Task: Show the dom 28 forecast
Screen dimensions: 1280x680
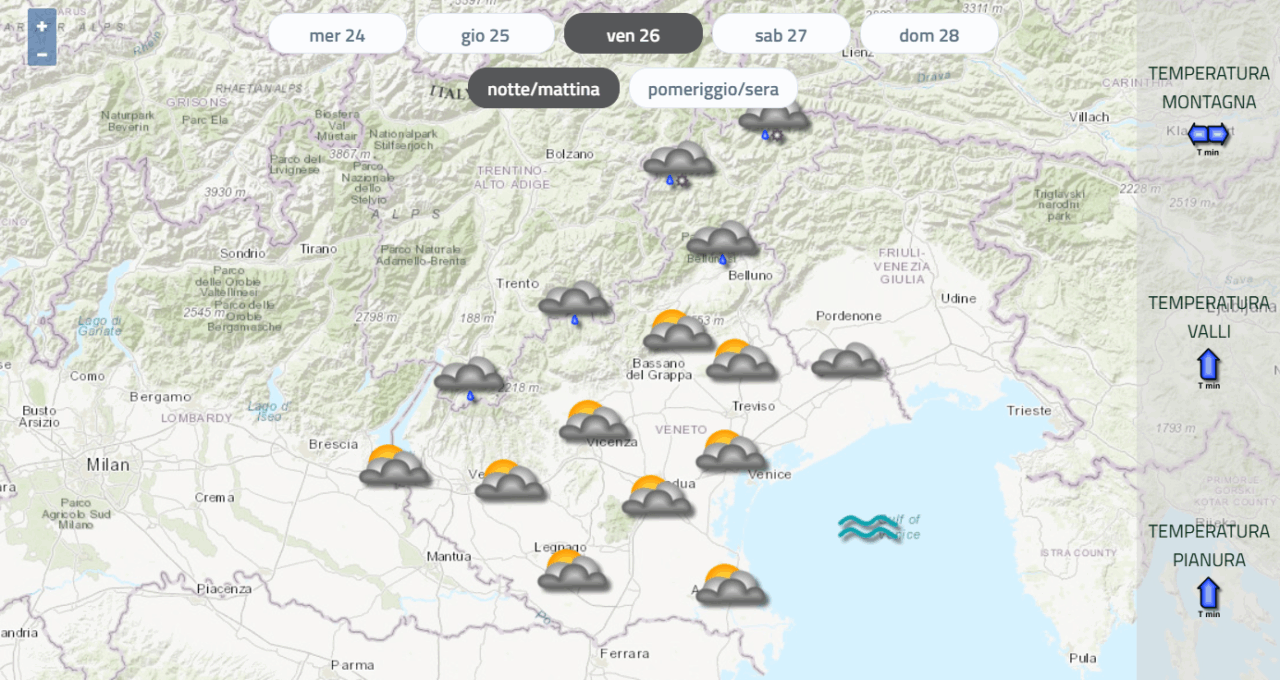Action: point(929,35)
